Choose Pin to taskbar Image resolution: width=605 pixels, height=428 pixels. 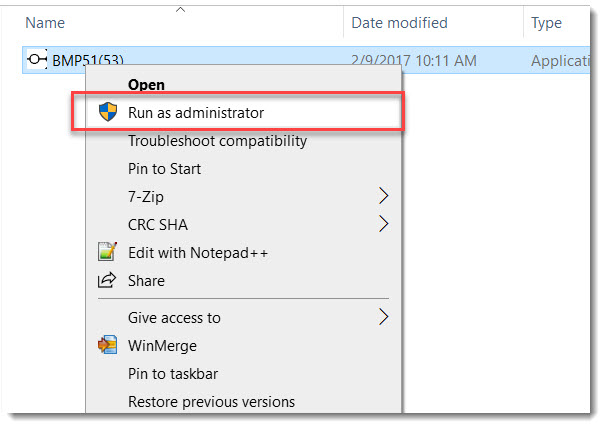pyautogui.click(x=173, y=374)
